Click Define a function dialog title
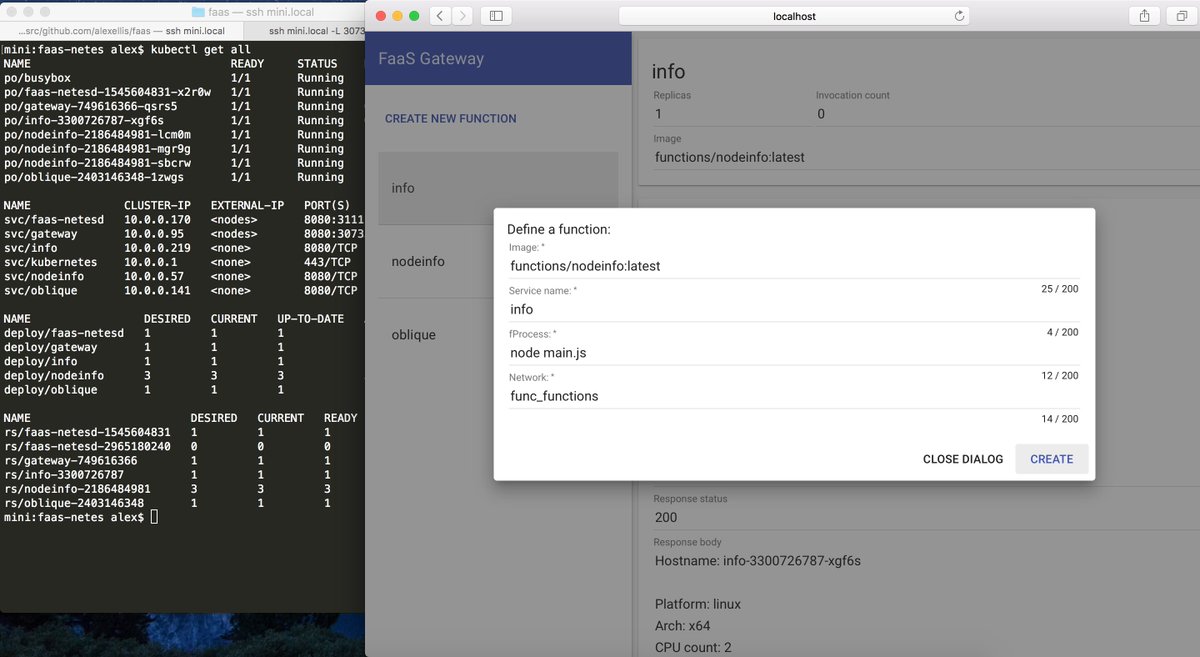Screen dimensions: 1200x657 coord(559,229)
